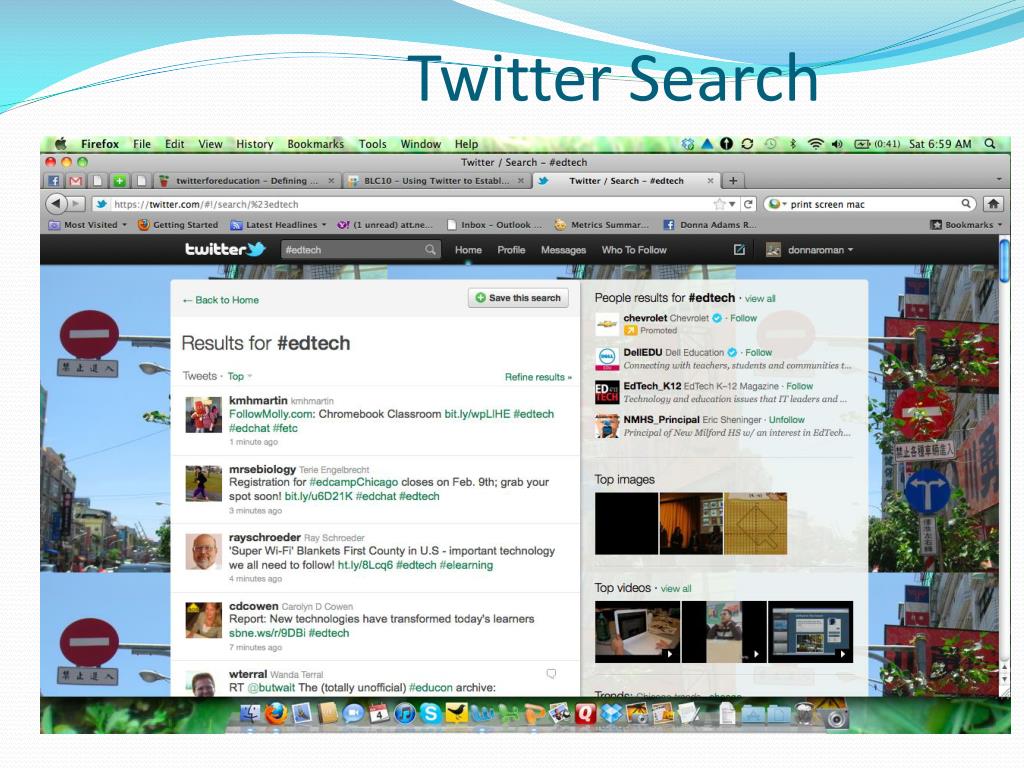
Task: Click the Bluetooth menu bar icon
Action: (x=793, y=144)
